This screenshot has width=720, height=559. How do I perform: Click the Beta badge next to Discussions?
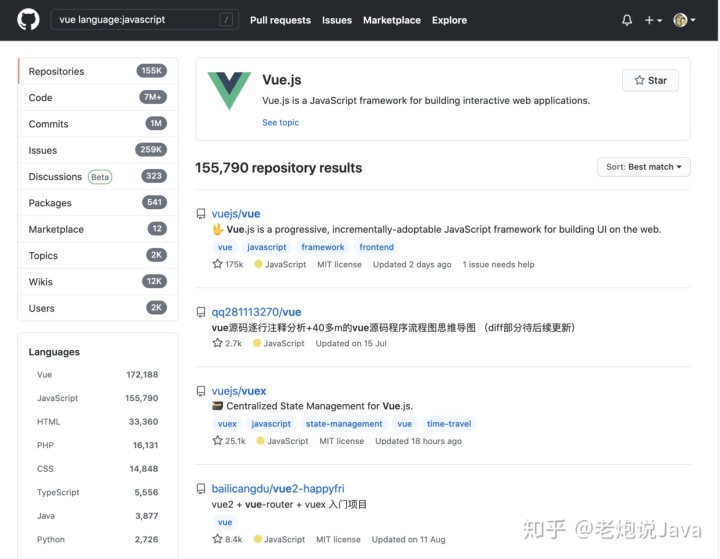(x=100, y=177)
